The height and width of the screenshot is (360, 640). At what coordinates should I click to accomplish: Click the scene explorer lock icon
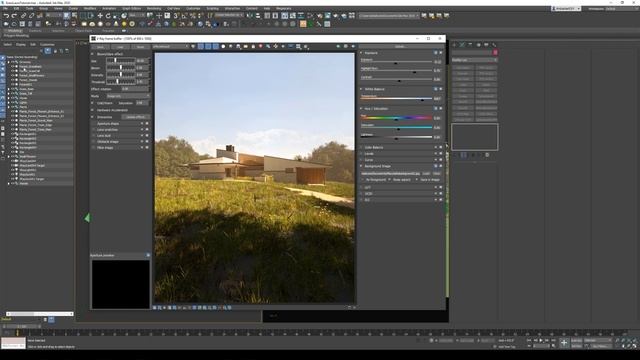pos(56,51)
